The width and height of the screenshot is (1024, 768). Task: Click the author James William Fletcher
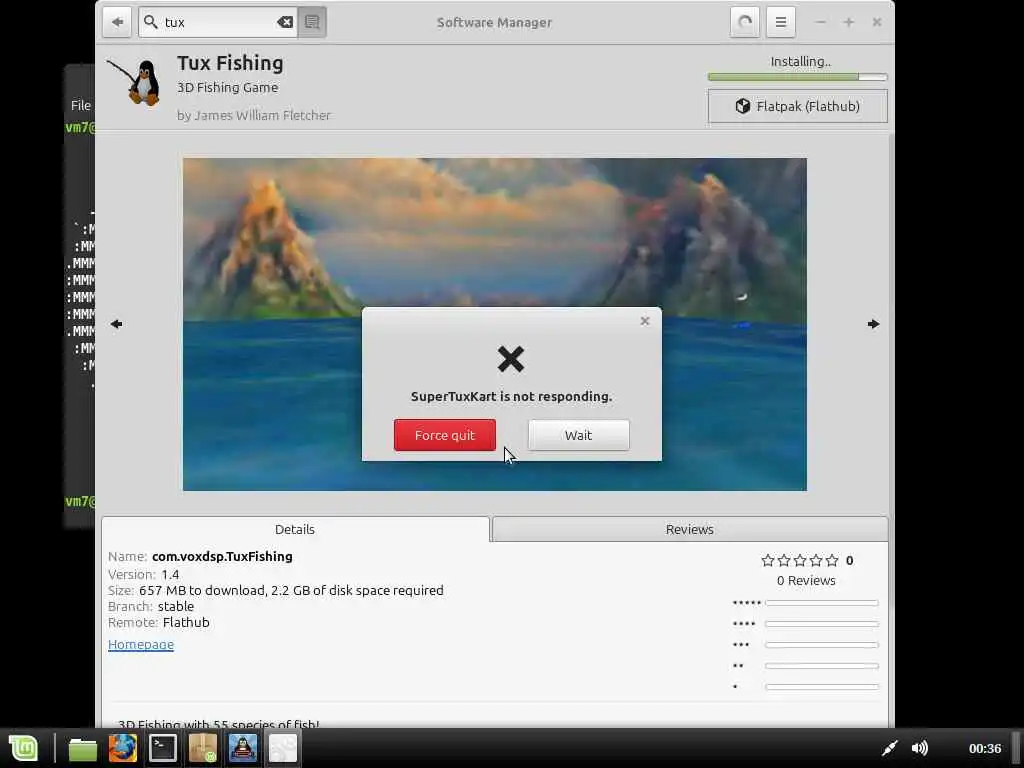pyautogui.click(x=263, y=116)
